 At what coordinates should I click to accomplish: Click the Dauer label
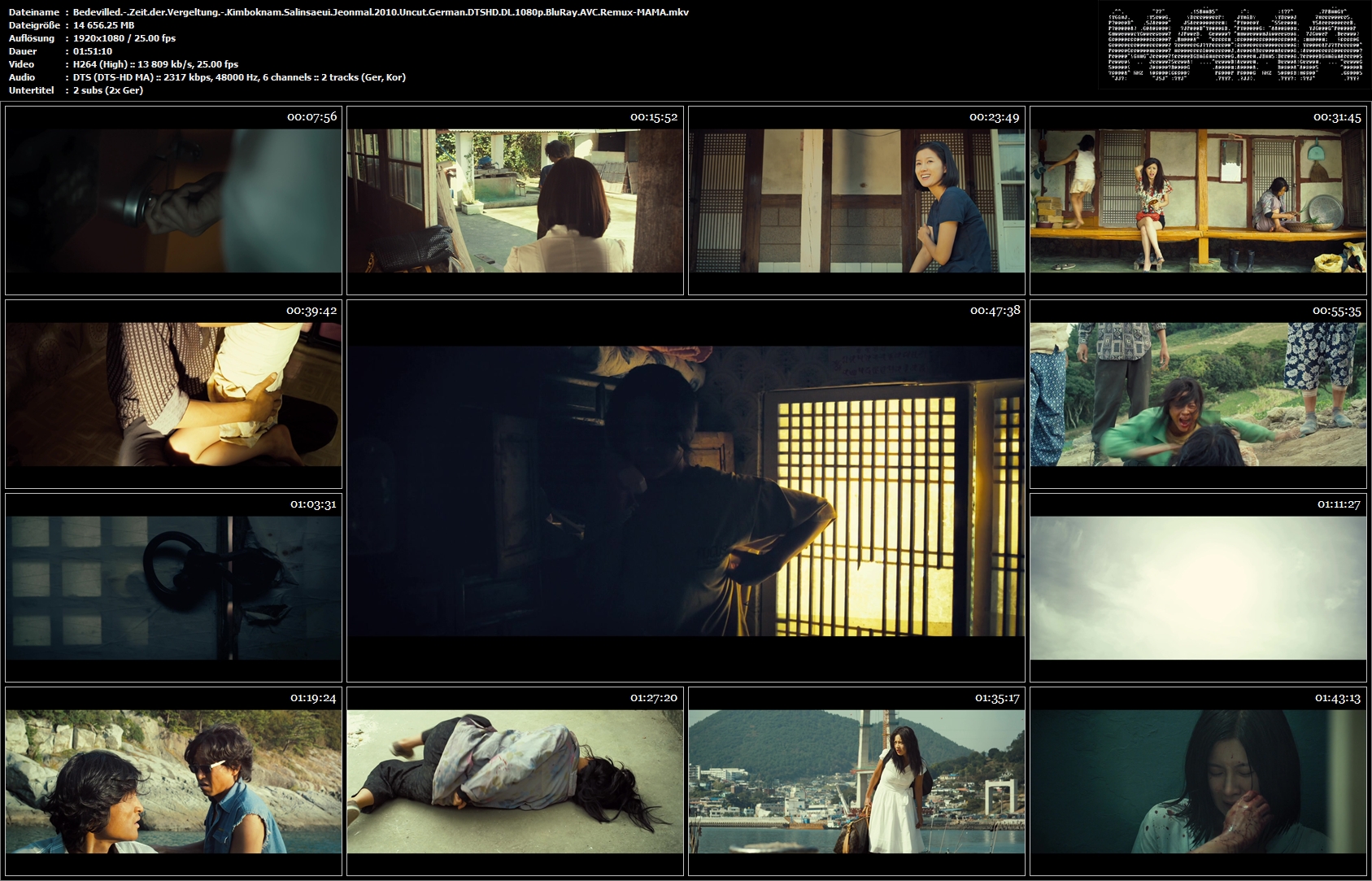(23, 51)
